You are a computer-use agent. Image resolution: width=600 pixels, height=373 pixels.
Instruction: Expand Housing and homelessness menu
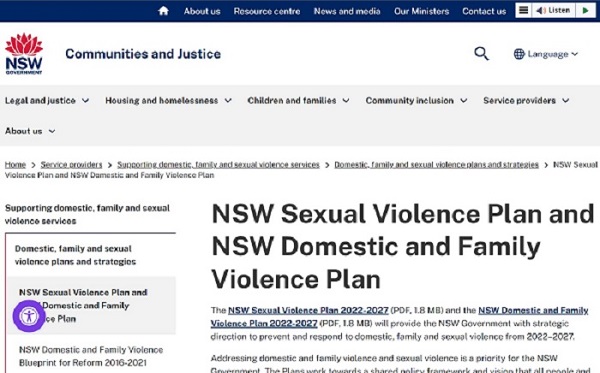coord(168,101)
